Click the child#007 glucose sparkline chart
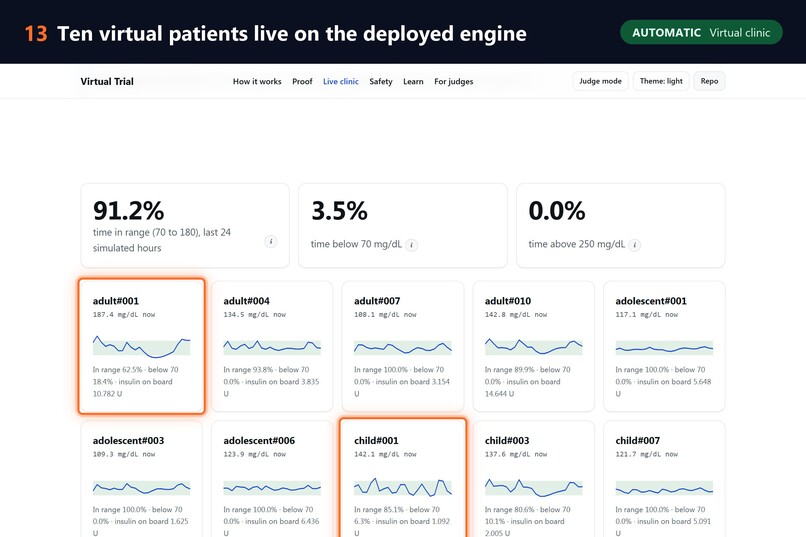The width and height of the screenshot is (806, 537). click(664, 488)
